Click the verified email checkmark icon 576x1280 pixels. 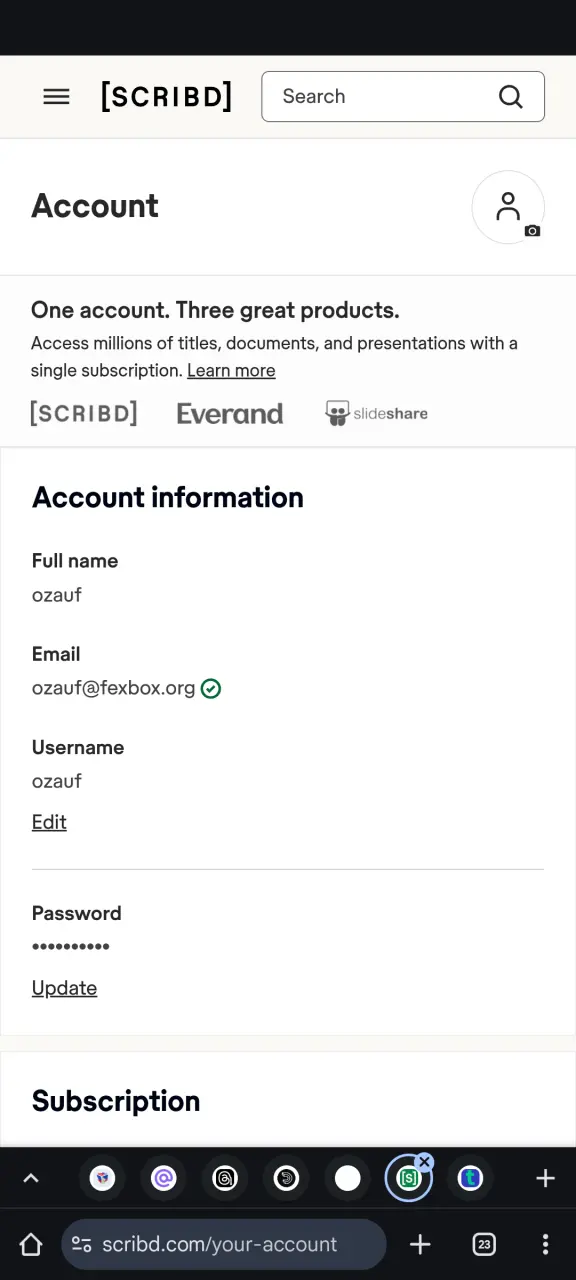point(211,688)
